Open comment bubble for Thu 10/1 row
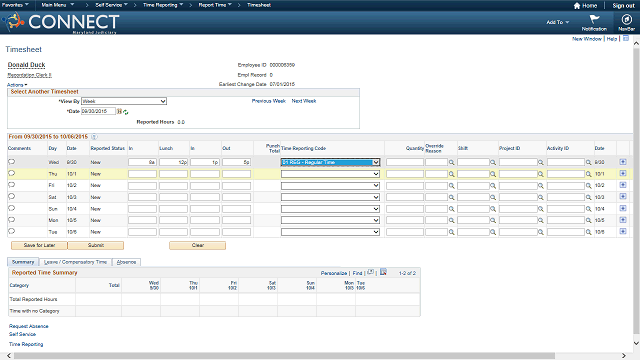Screen dimensions: 640x360 (x=11, y=173)
